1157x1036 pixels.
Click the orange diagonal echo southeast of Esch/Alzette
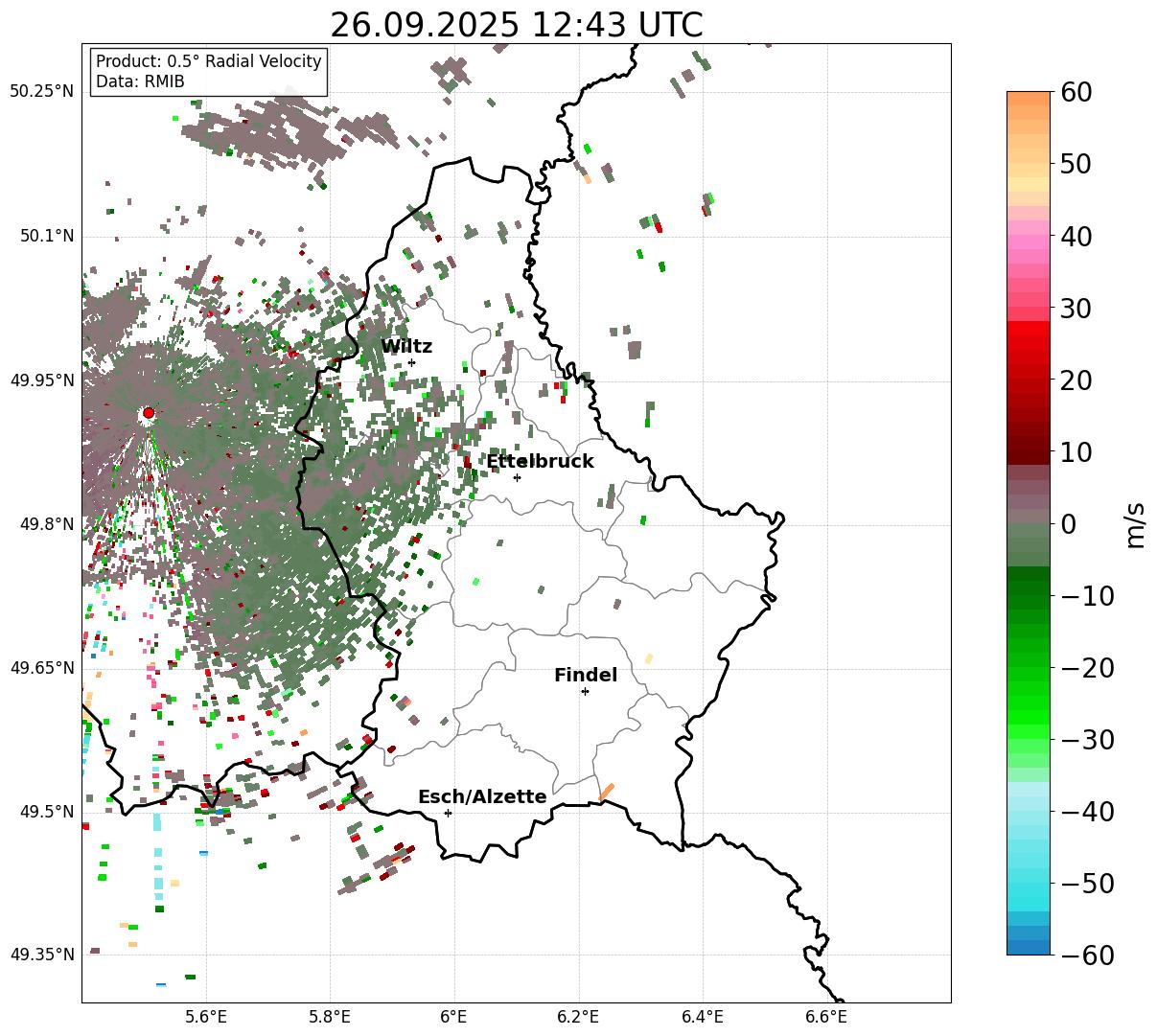pos(606,792)
